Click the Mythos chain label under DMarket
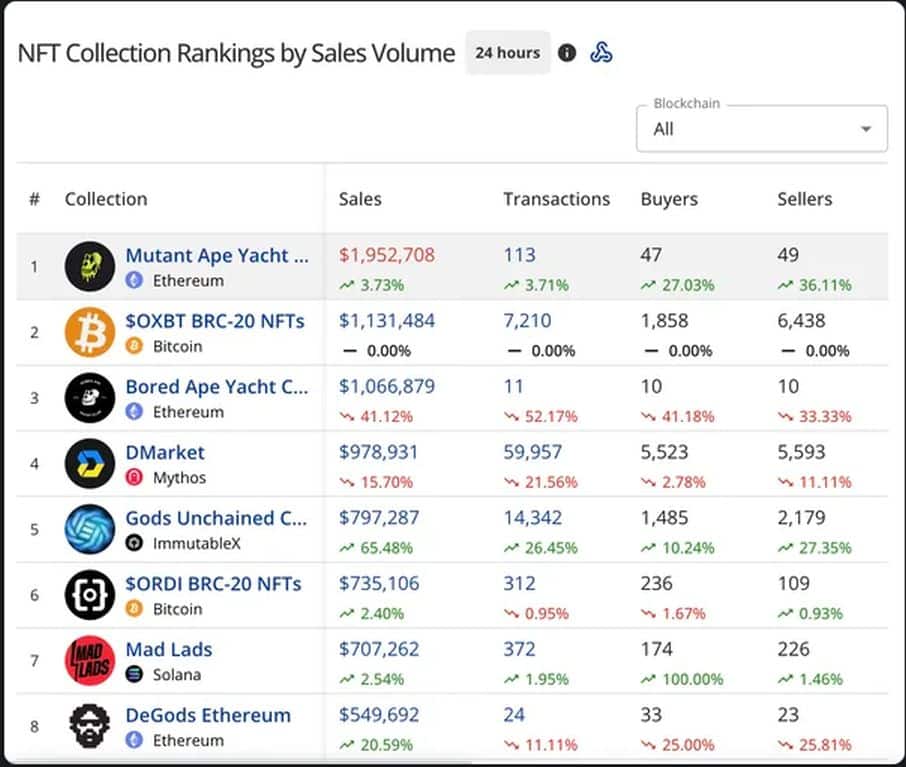Screen dimensions: 906x767 click(179, 477)
